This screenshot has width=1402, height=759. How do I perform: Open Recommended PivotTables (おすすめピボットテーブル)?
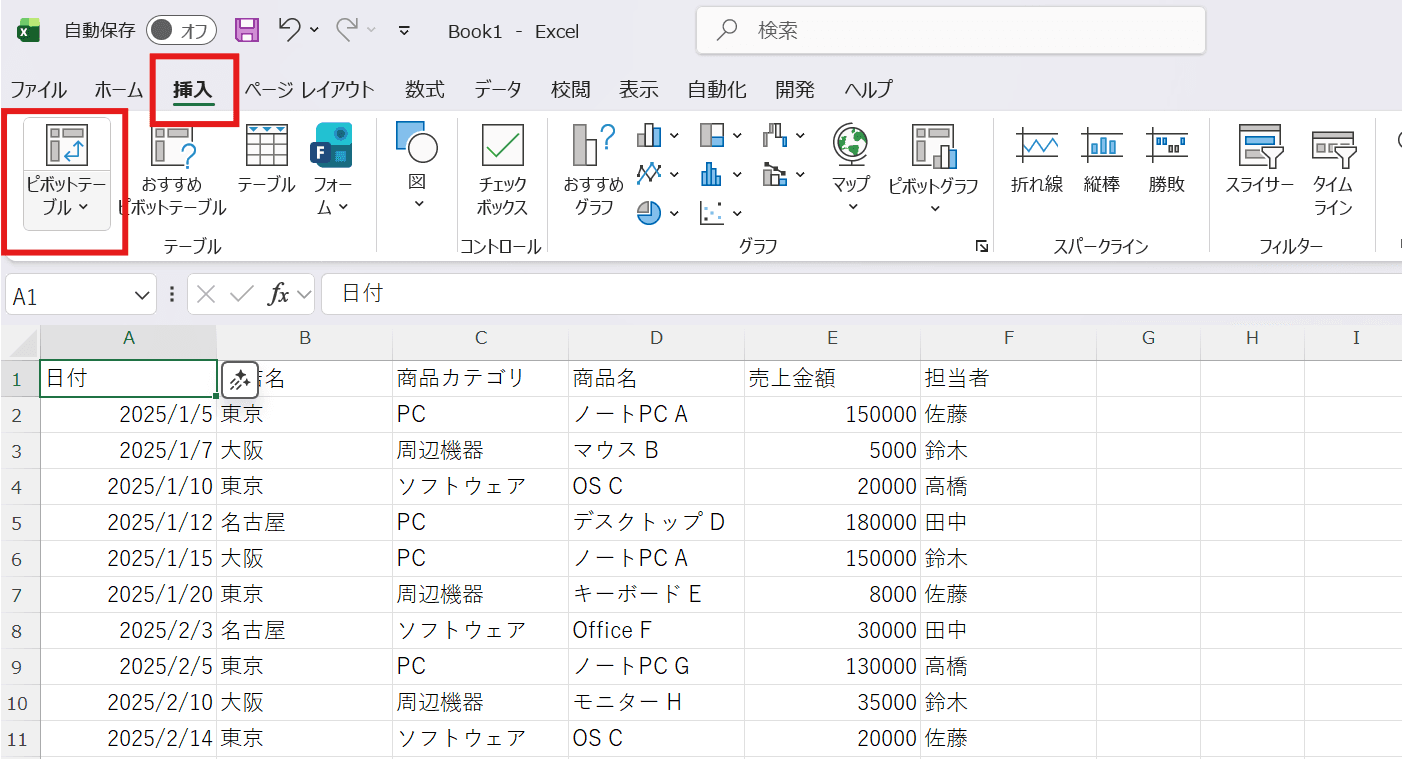(172, 147)
